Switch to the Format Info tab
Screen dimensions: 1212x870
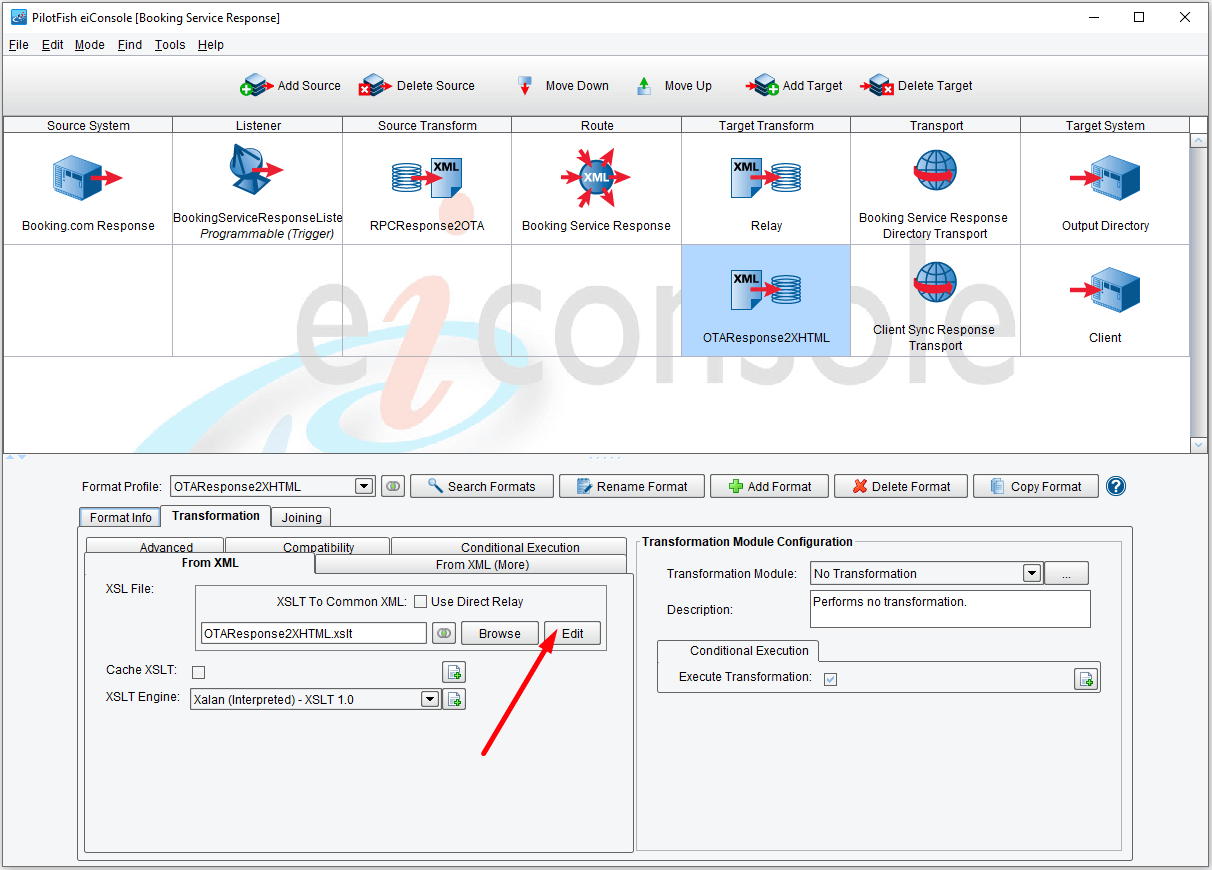pos(121,517)
